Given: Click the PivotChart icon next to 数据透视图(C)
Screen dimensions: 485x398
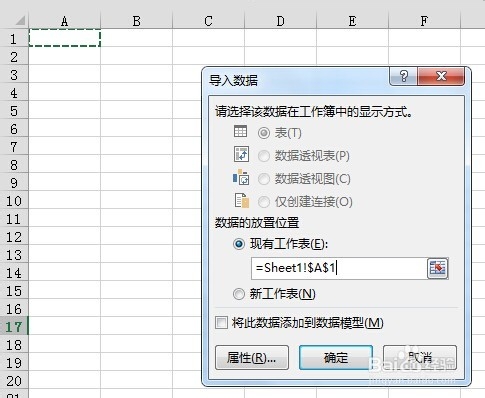Looking at the screenshot, I should pos(241,177).
